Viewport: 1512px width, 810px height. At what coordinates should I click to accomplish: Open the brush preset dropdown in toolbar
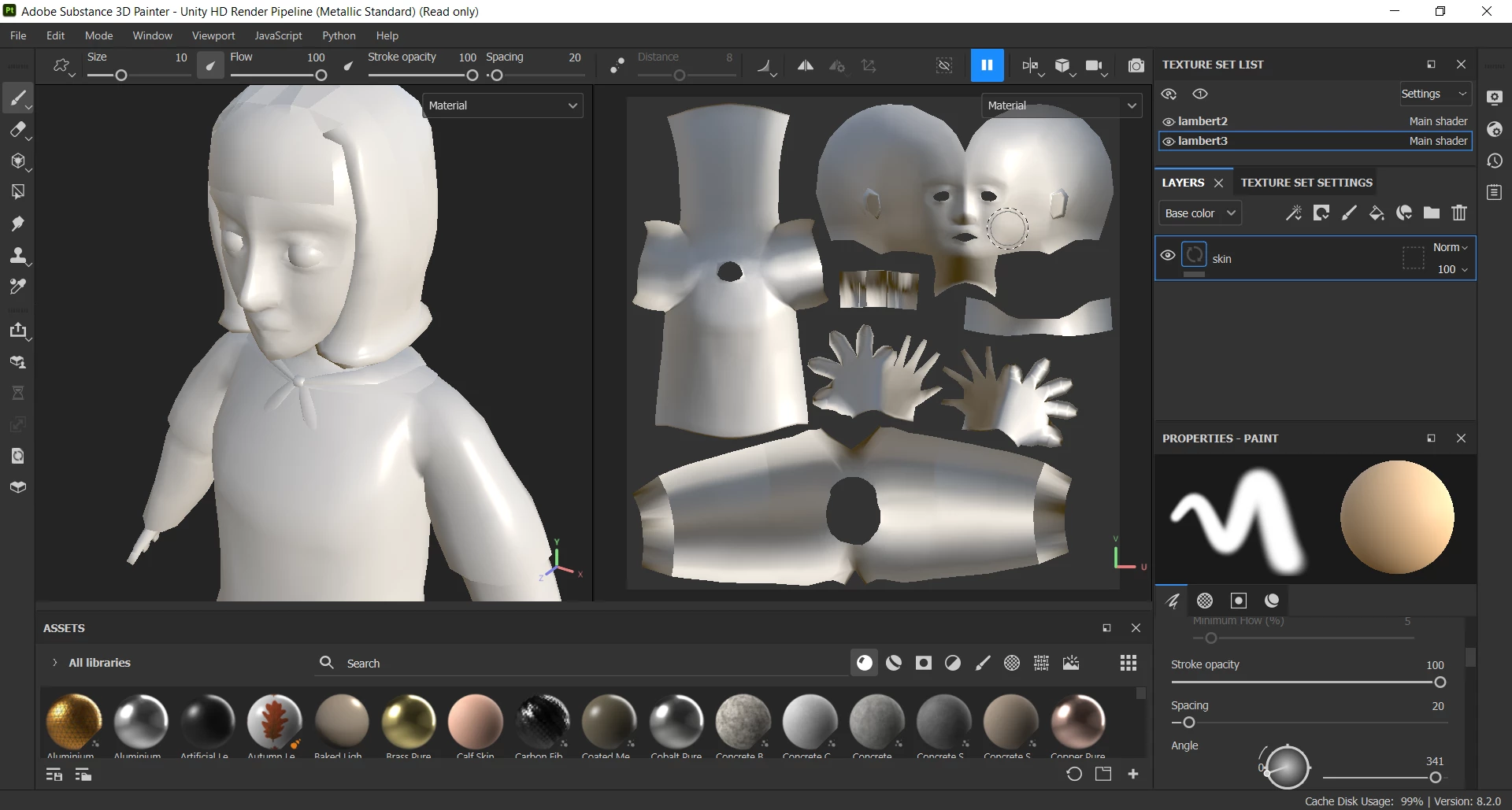click(x=63, y=66)
